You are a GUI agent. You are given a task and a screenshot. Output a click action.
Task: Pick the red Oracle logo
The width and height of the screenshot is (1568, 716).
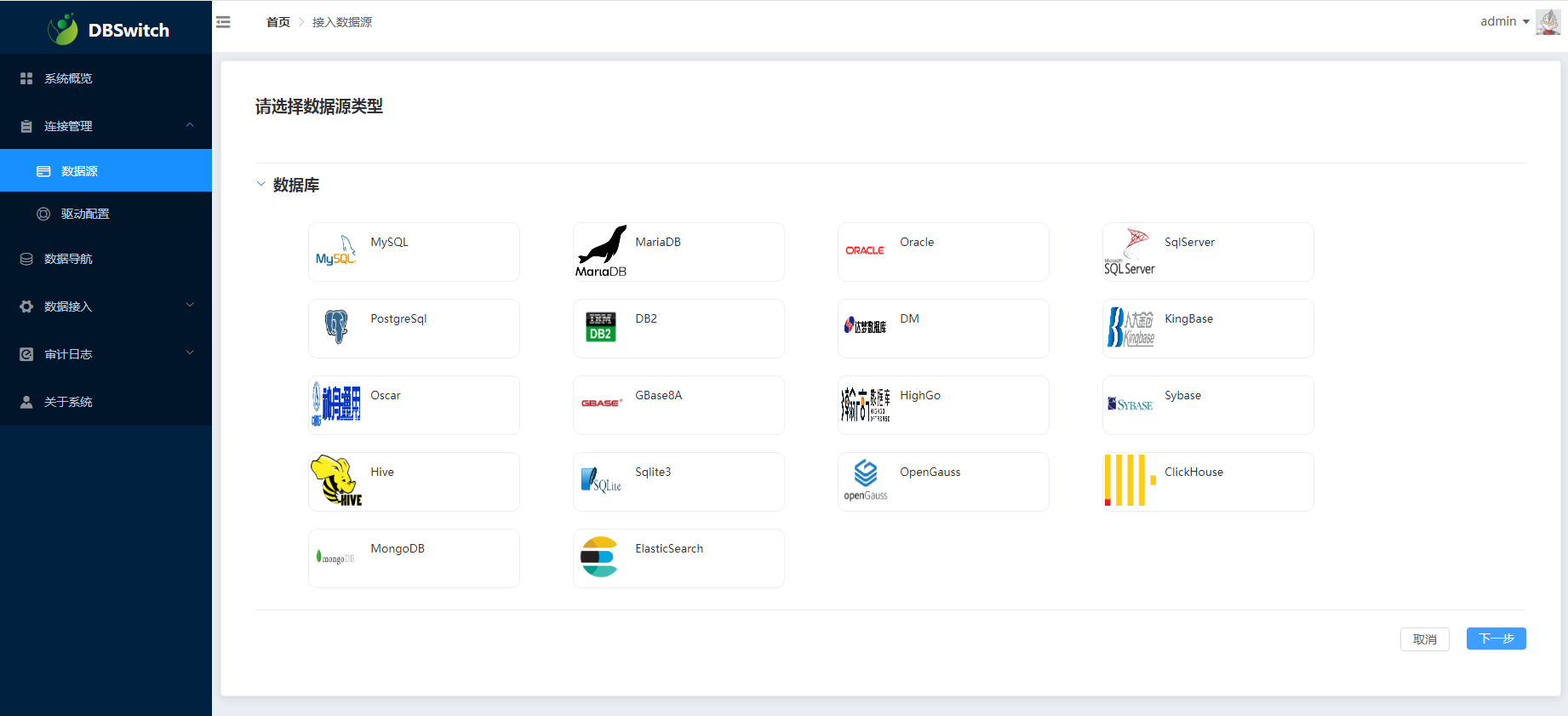tap(865, 250)
